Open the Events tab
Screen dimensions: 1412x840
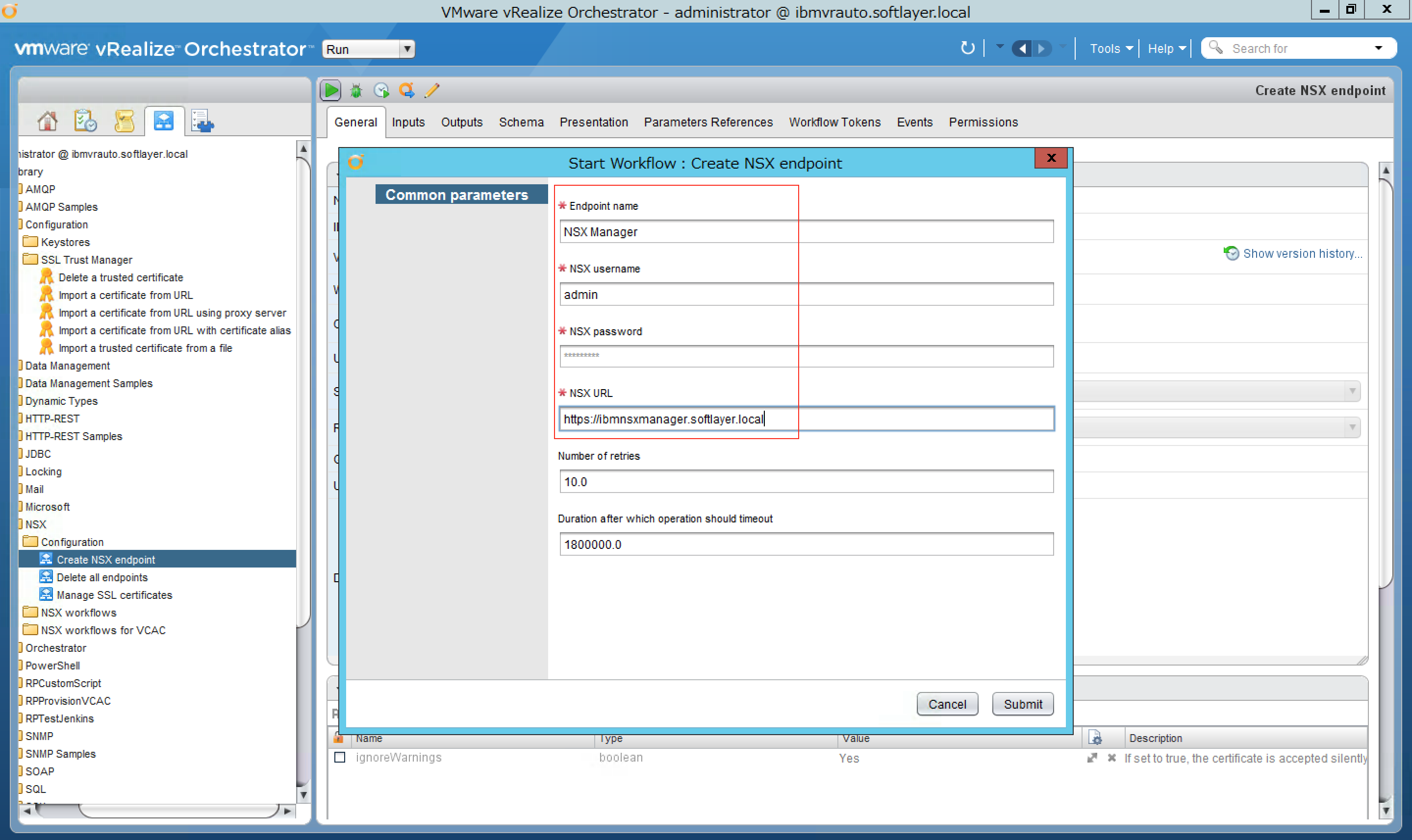pos(914,122)
